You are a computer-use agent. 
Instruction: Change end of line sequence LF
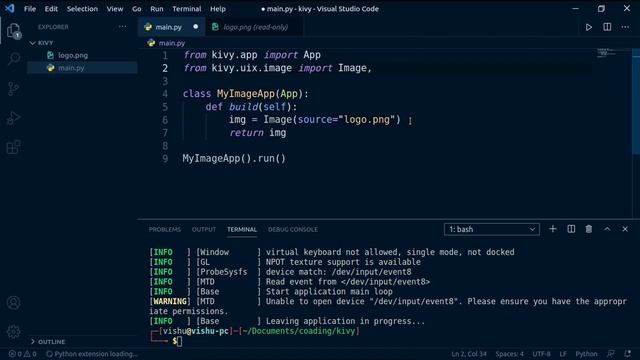coord(563,354)
